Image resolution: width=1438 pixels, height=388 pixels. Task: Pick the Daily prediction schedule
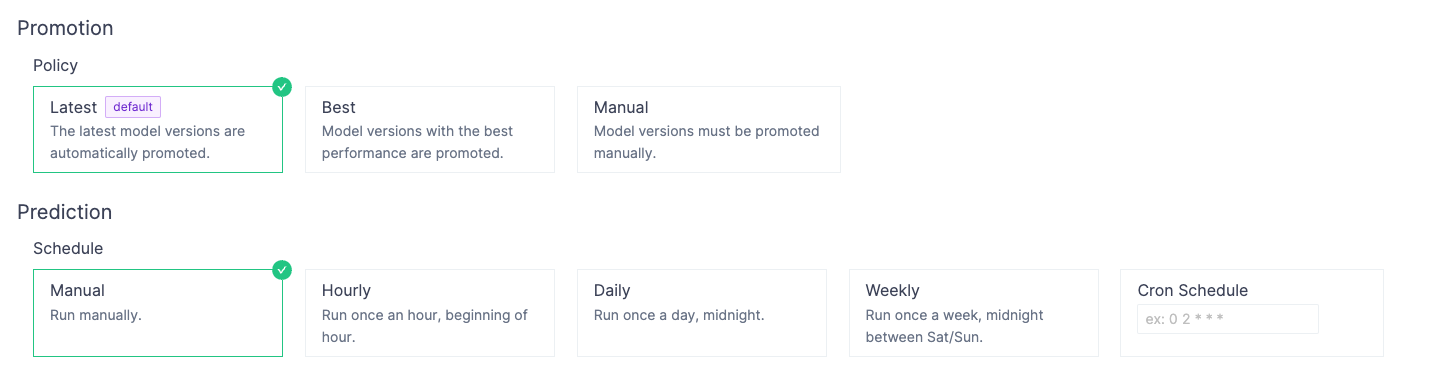coord(702,313)
